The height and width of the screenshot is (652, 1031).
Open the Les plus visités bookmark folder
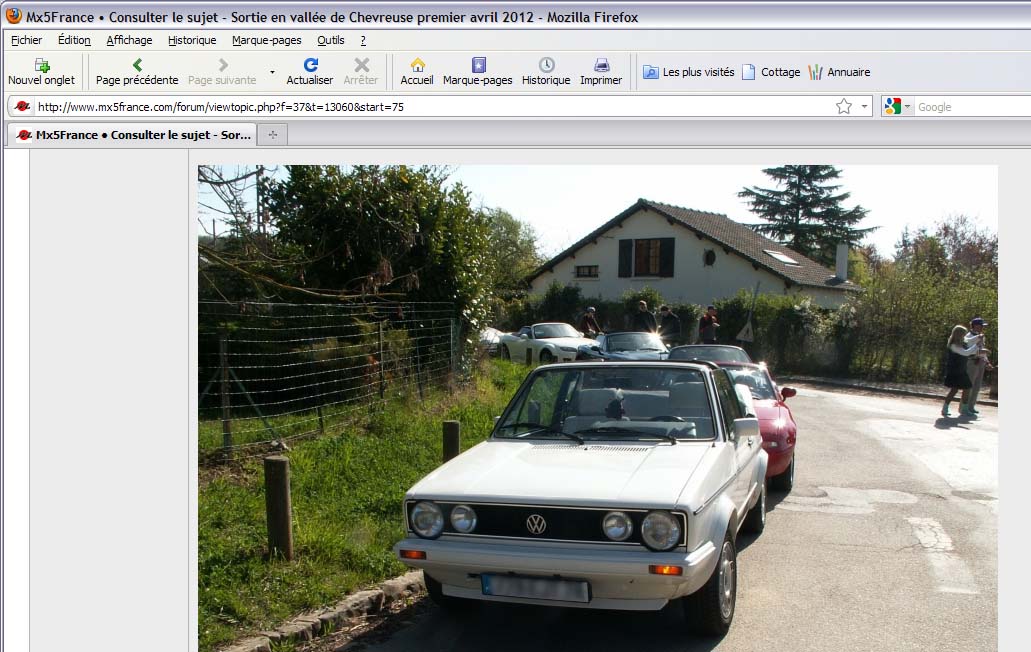[x=688, y=72]
